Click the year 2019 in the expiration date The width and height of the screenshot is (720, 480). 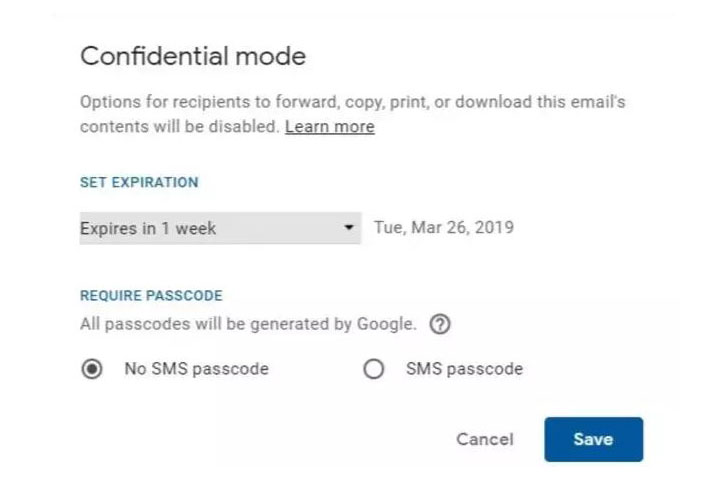click(x=494, y=228)
